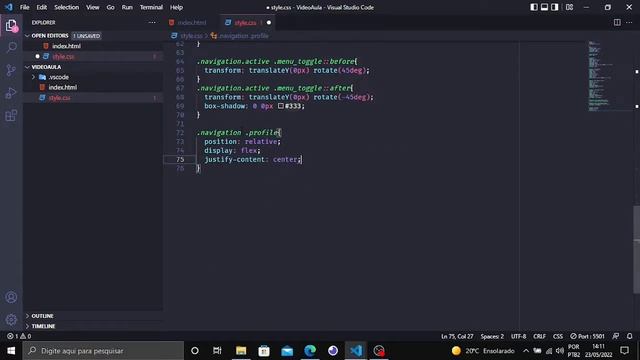The width and height of the screenshot is (640, 360).
Task: Click the #333 color swatch on line 69
Action: 281,106
